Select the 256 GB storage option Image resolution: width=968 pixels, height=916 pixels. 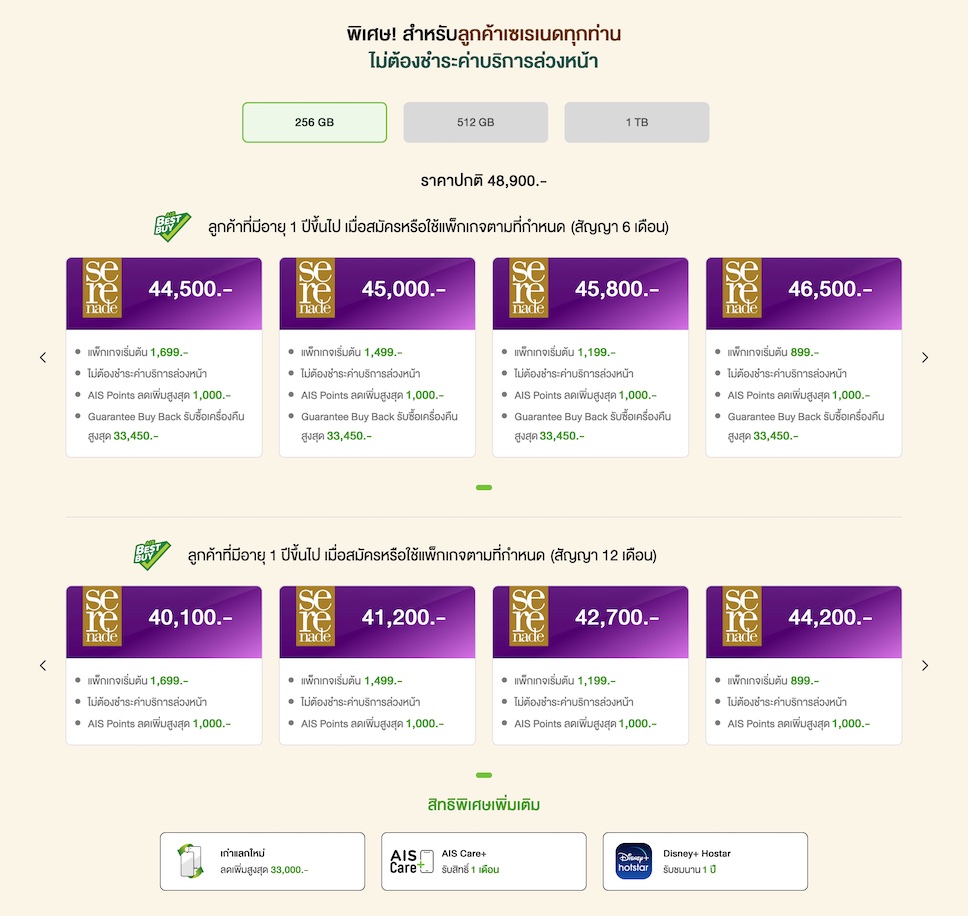tap(314, 122)
